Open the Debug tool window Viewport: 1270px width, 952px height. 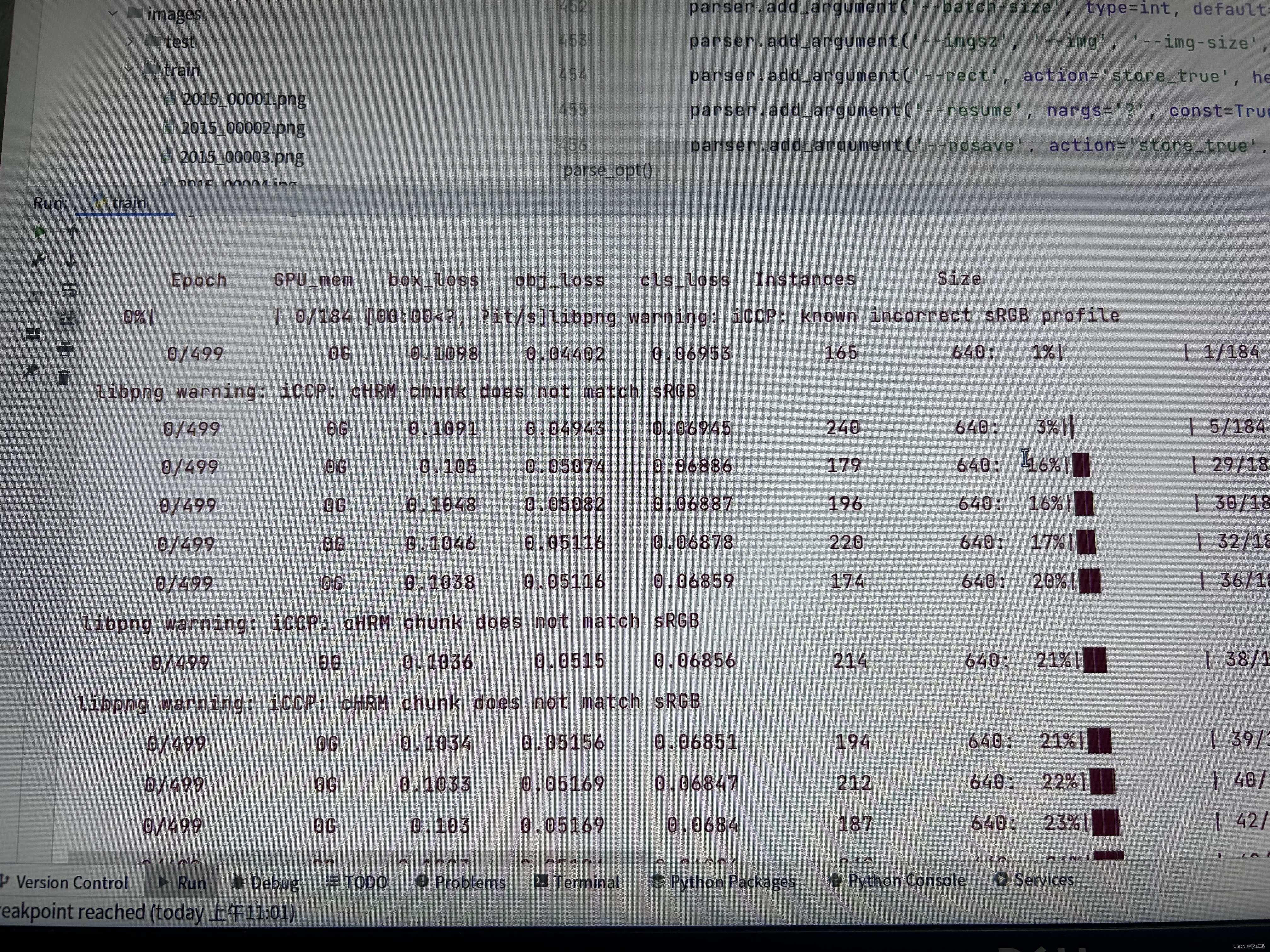point(265,882)
